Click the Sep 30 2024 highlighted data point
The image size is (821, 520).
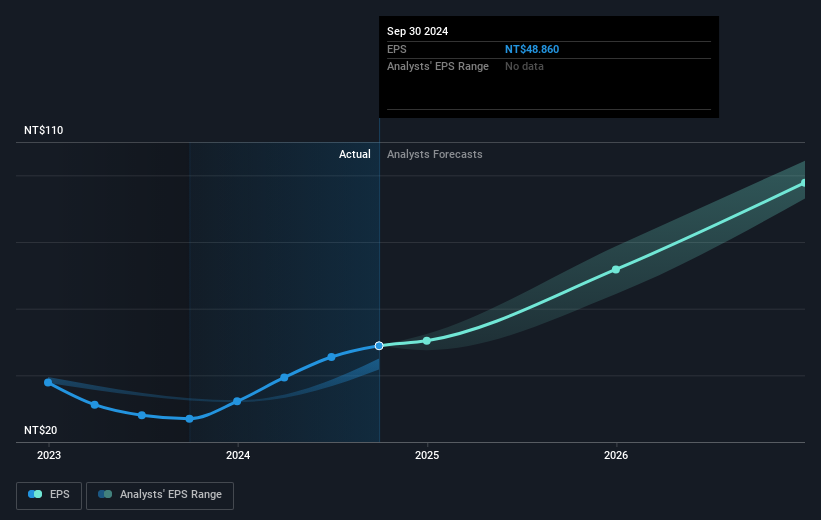tap(379, 346)
